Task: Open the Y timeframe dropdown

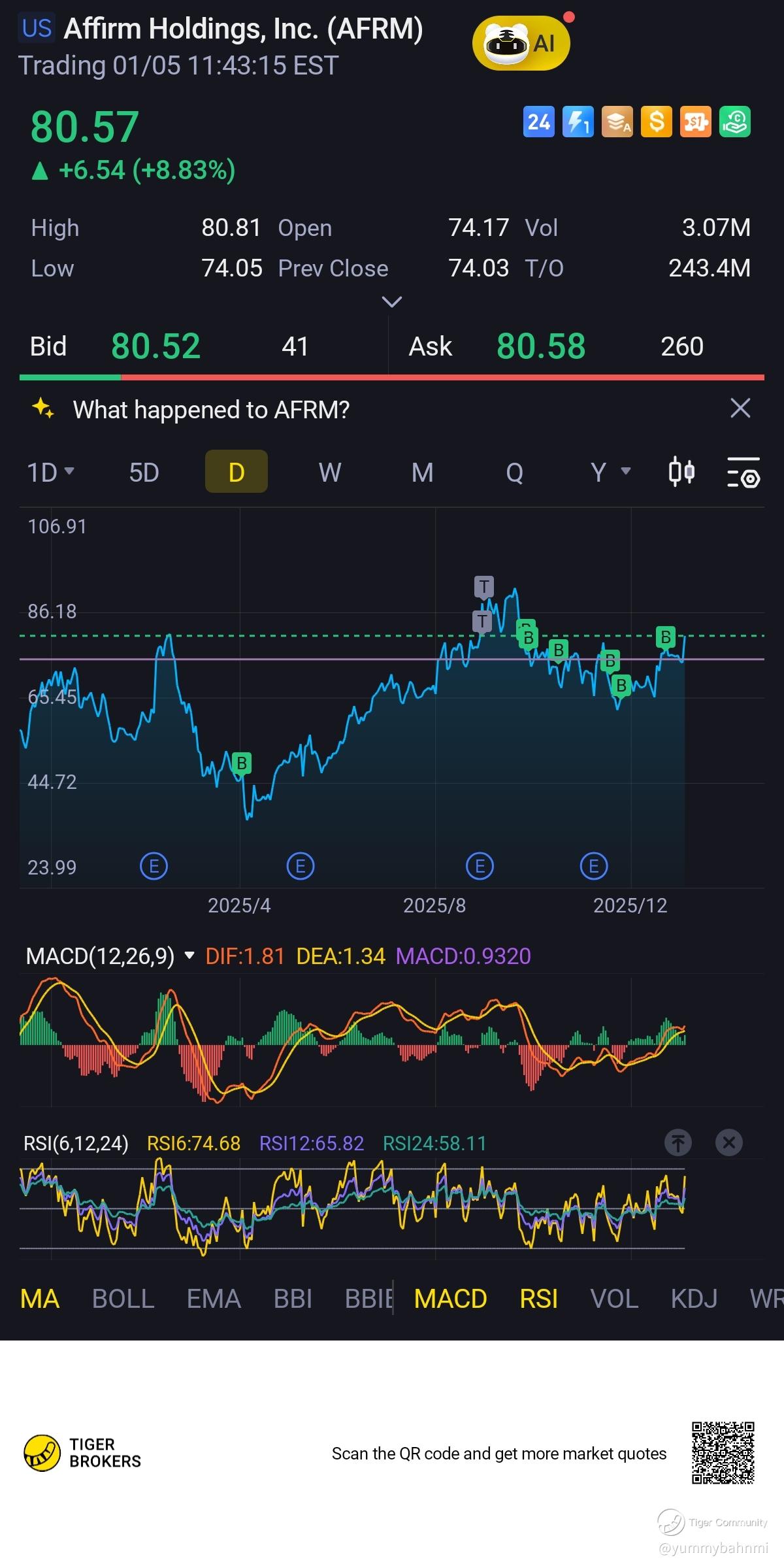Action: (611, 472)
